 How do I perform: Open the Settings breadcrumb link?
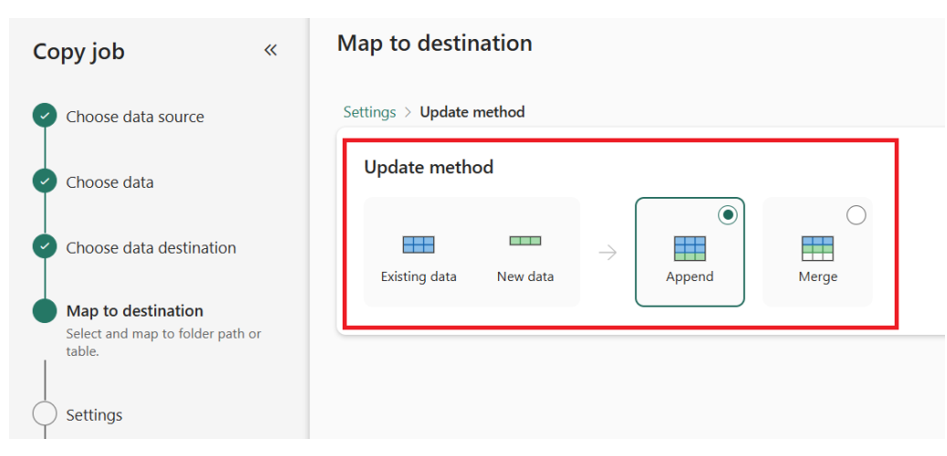(x=369, y=112)
